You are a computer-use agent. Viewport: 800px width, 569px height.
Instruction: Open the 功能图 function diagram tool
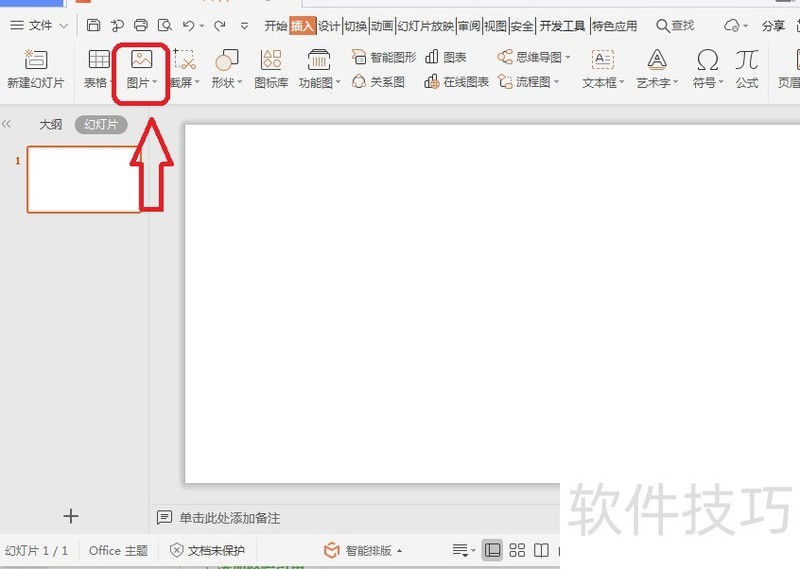(x=319, y=69)
